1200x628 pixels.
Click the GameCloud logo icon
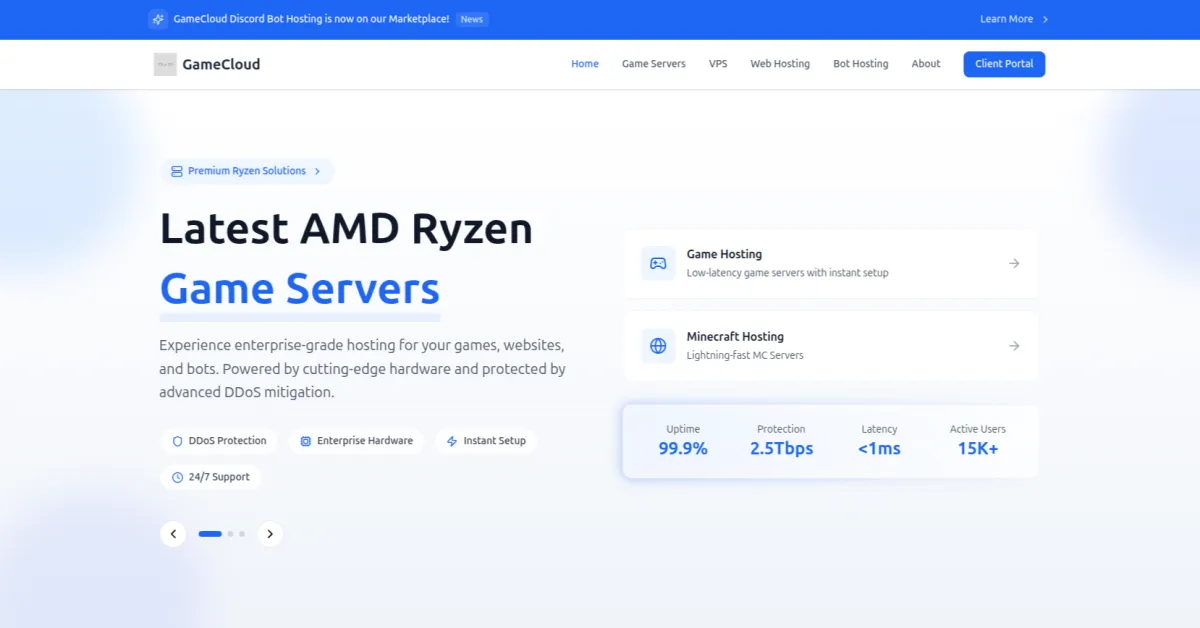point(164,64)
